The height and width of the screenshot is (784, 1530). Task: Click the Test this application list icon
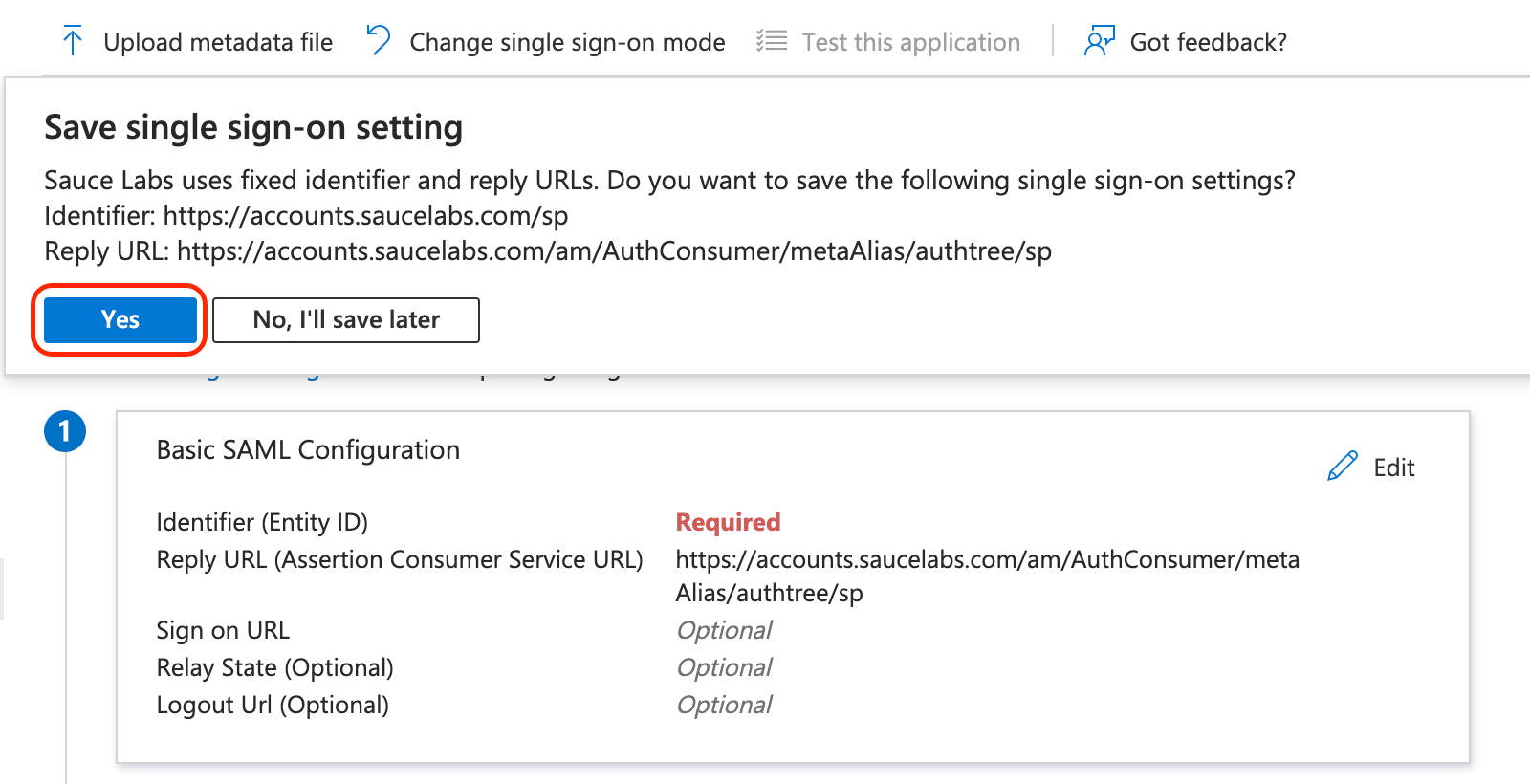pos(770,40)
